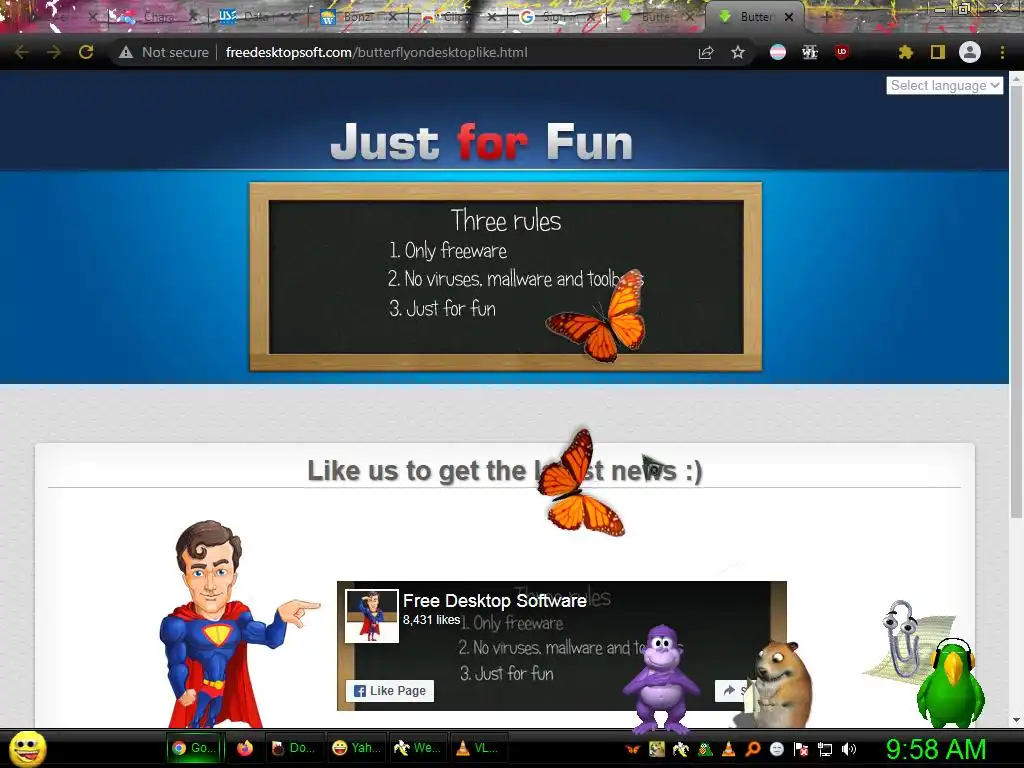This screenshot has height=768, width=1024.
Task: Open the Free Desktop Software Facebook link
Action: coord(494,601)
